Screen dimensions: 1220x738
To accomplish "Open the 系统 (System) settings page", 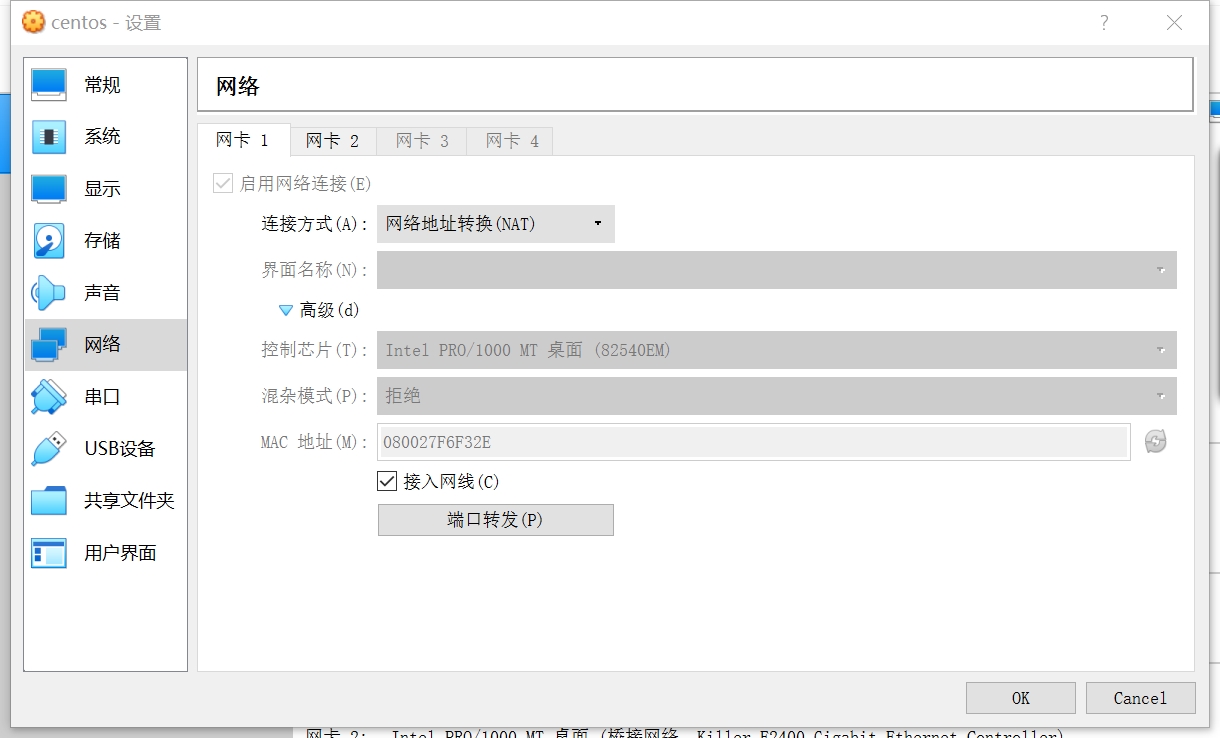I will (x=50, y=136).
